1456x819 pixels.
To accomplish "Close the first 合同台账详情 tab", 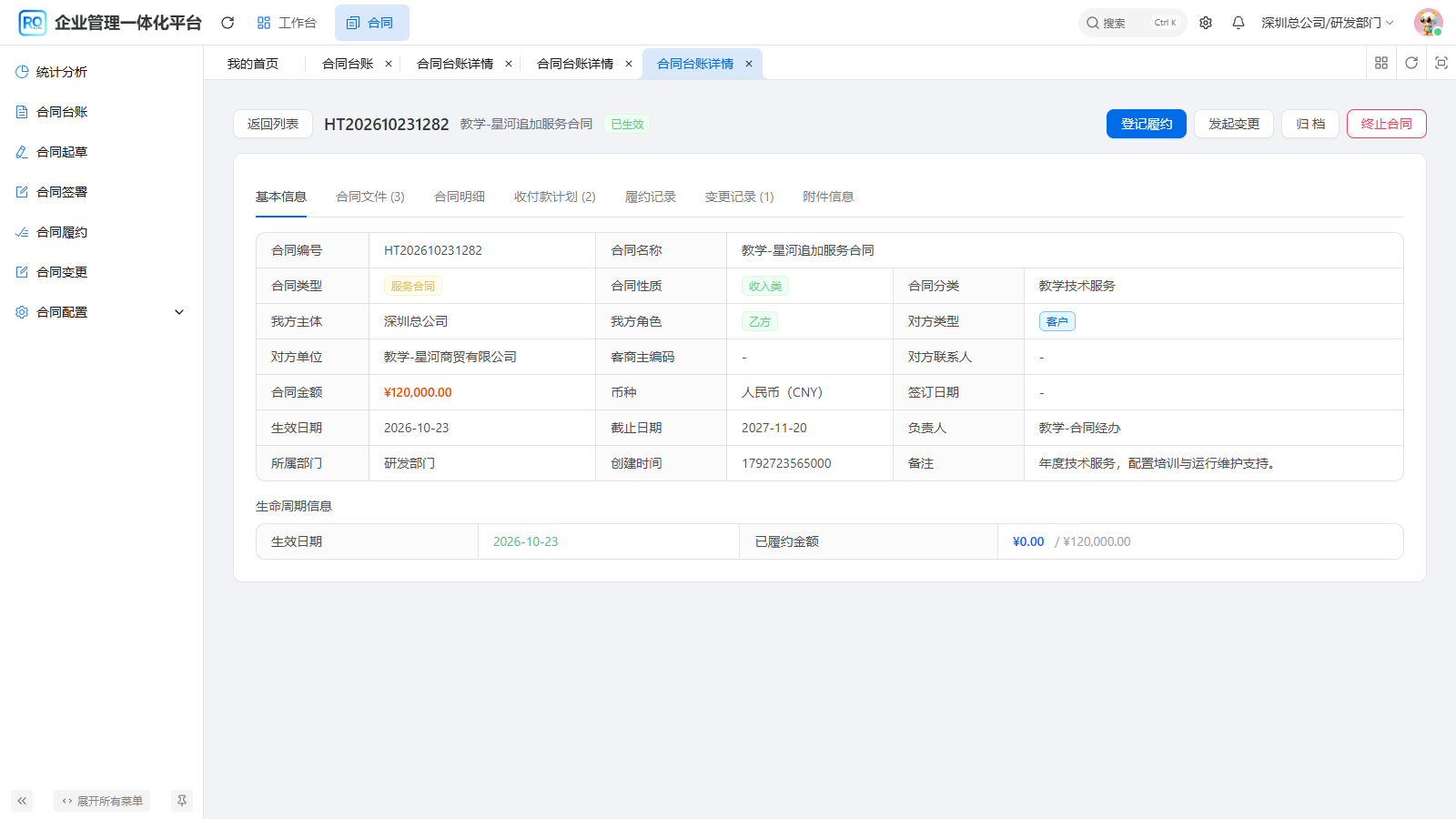I will click(x=509, y=64).
